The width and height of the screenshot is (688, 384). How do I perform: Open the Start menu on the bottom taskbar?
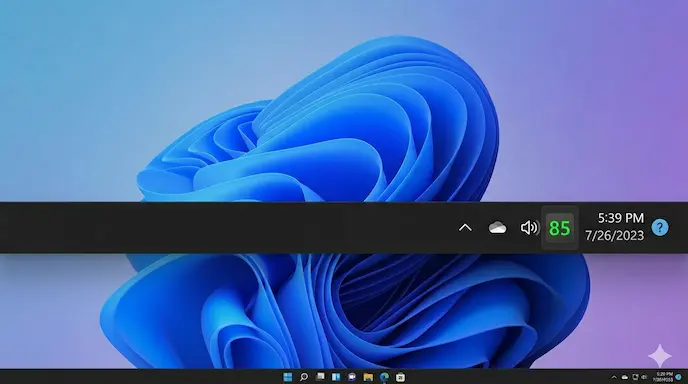pyautogui.click(x=288, y=377)
